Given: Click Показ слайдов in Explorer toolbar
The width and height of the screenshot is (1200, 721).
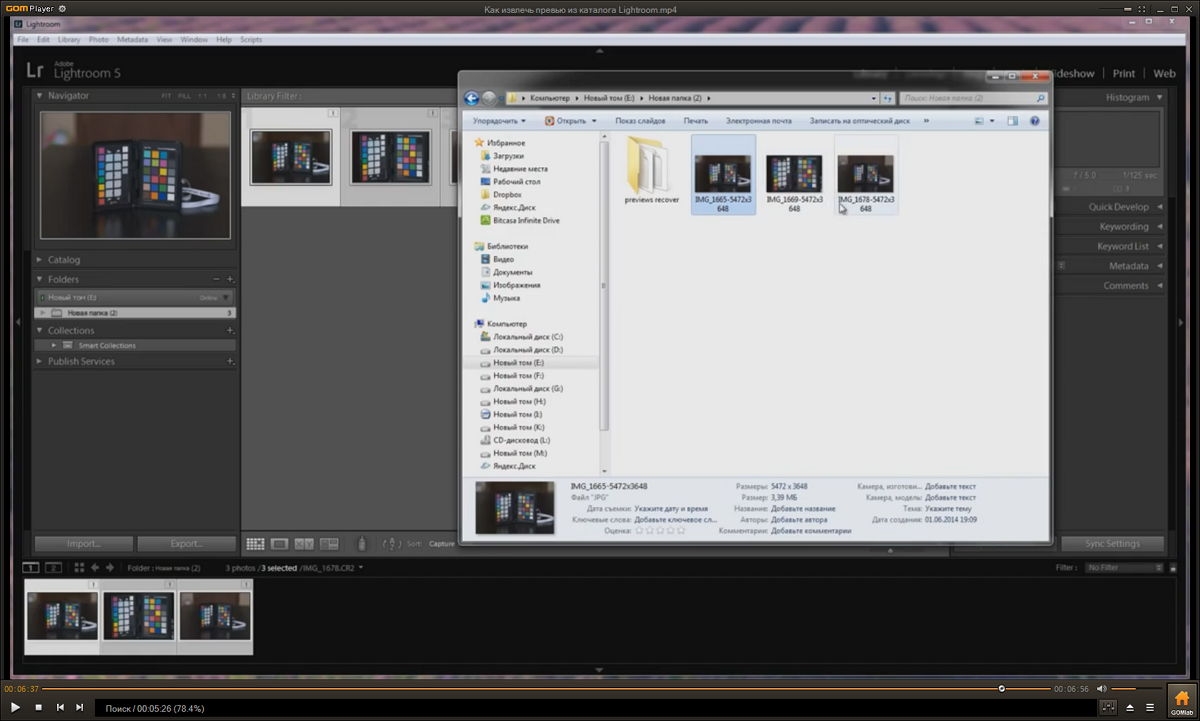Looking at the screenshot, I should pyautogui.click(x=640, y=121).
